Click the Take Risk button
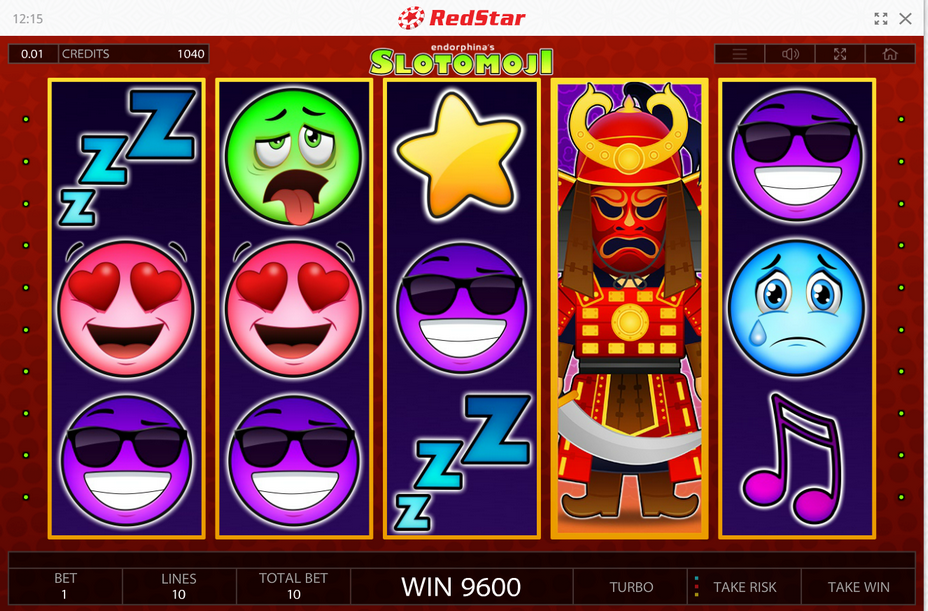Screen dimensions: 928x611 (745, 587)
